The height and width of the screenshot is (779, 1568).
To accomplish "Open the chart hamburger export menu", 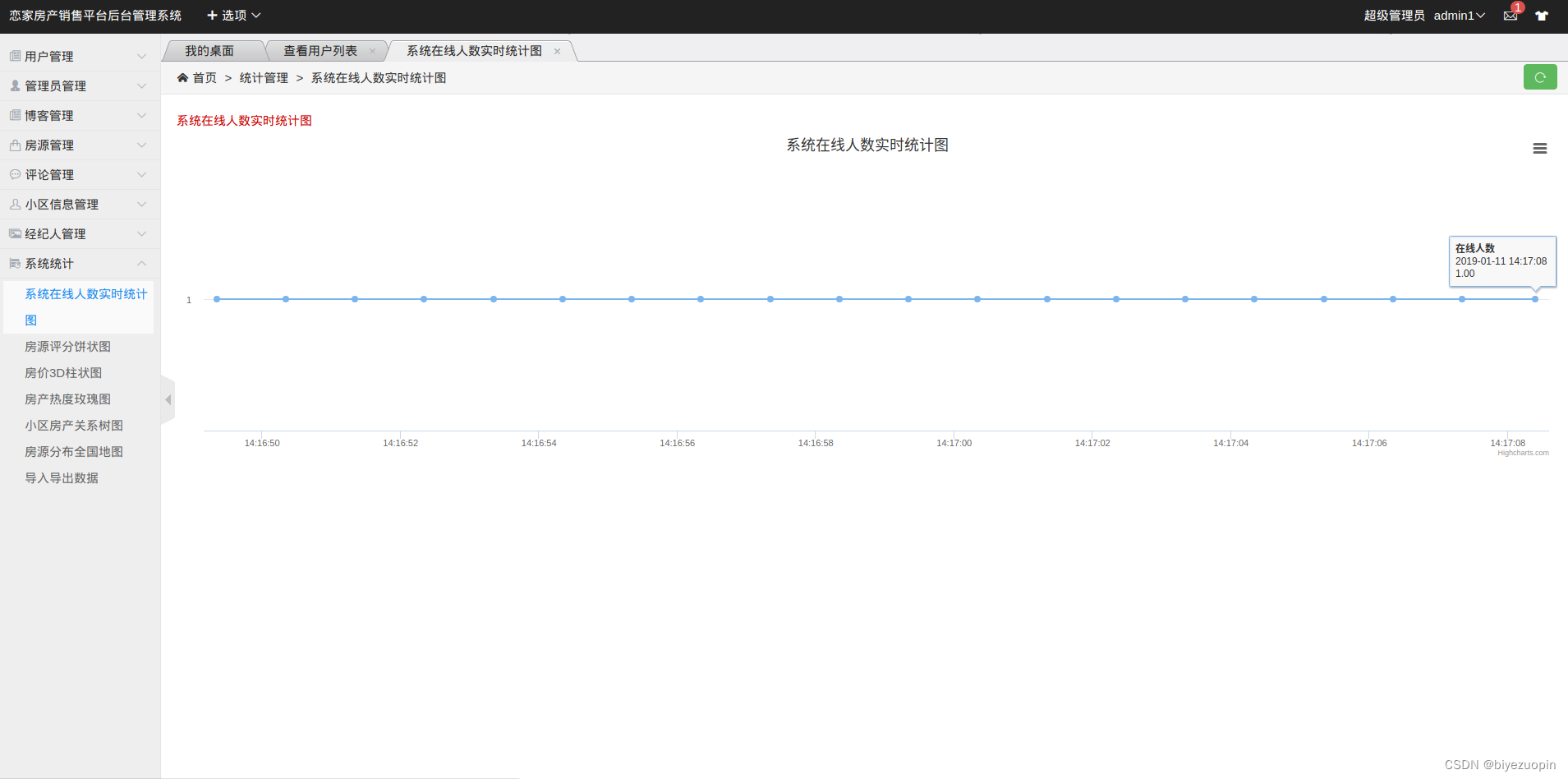I will [x=1540, y=149].
